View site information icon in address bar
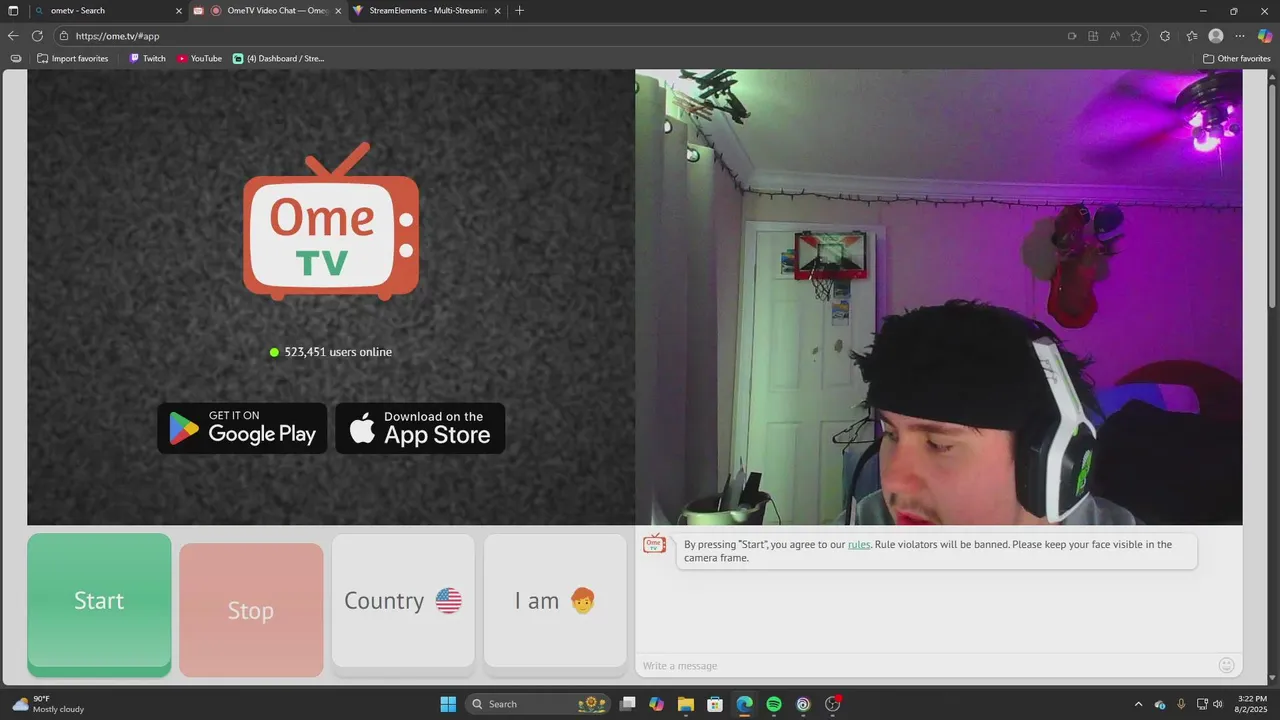 click(64, 36)
